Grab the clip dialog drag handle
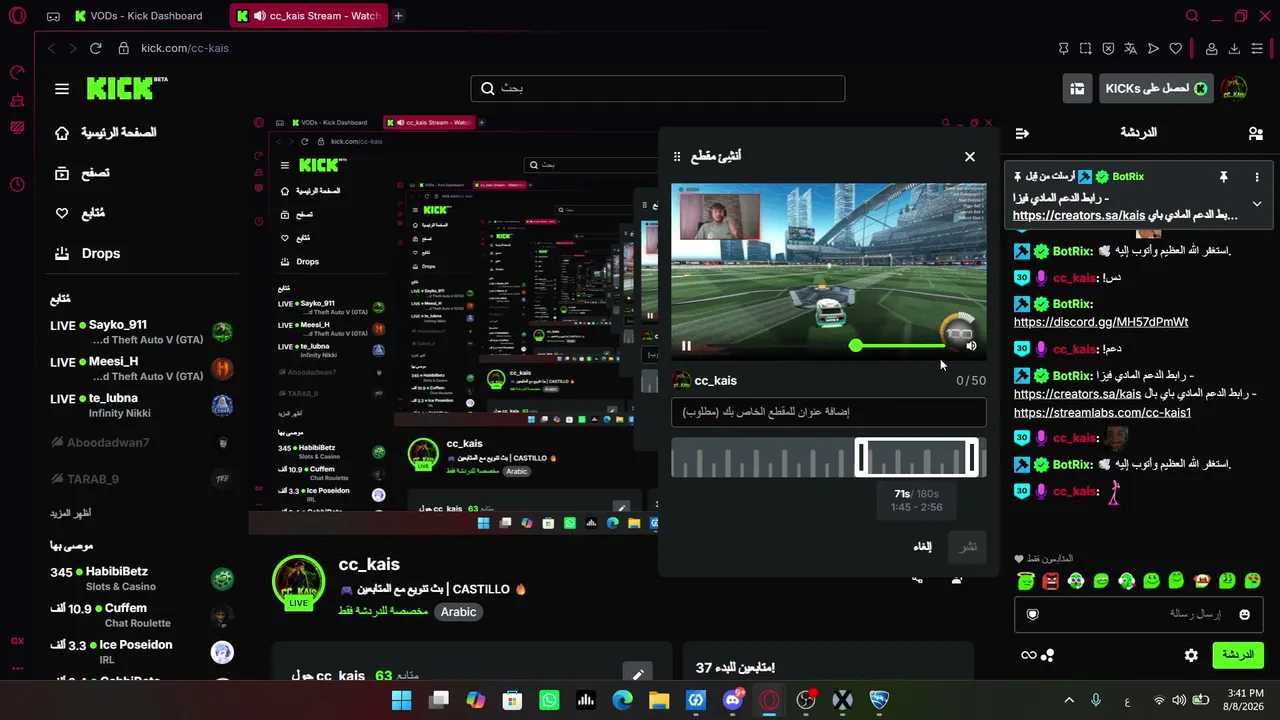Screen dimensions: 1280x720 (x=677, y=157)
